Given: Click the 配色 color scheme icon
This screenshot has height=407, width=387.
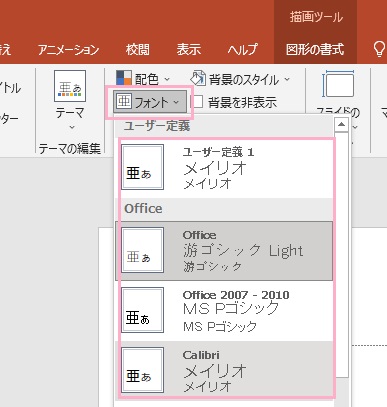Looking at the screenshot, I should tap(124, 78).
